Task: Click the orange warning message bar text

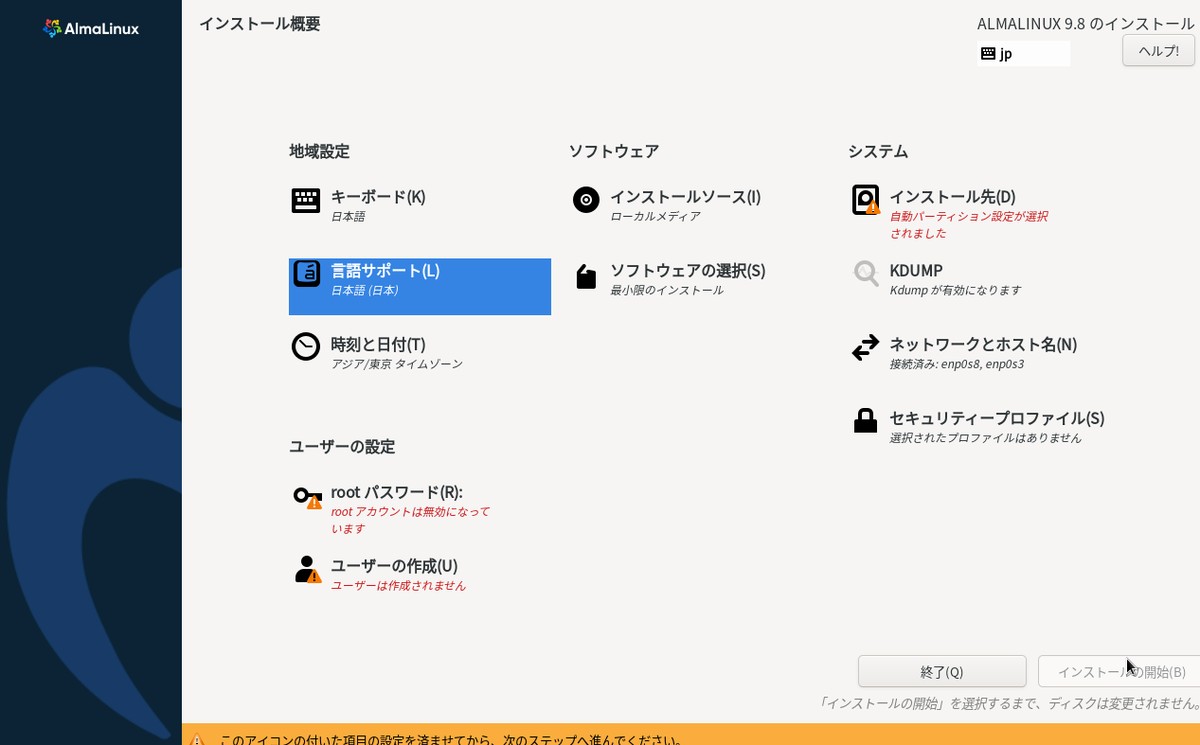Action: coord(452,740)
